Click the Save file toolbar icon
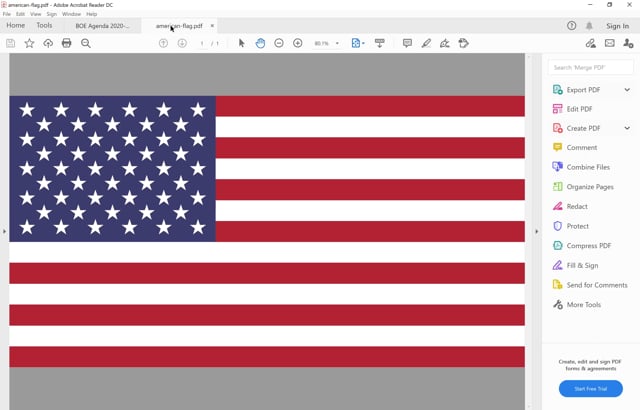Image resolution: width=640 pixels, height=410 pixels. pyautogui.click(x=11, y=43)
